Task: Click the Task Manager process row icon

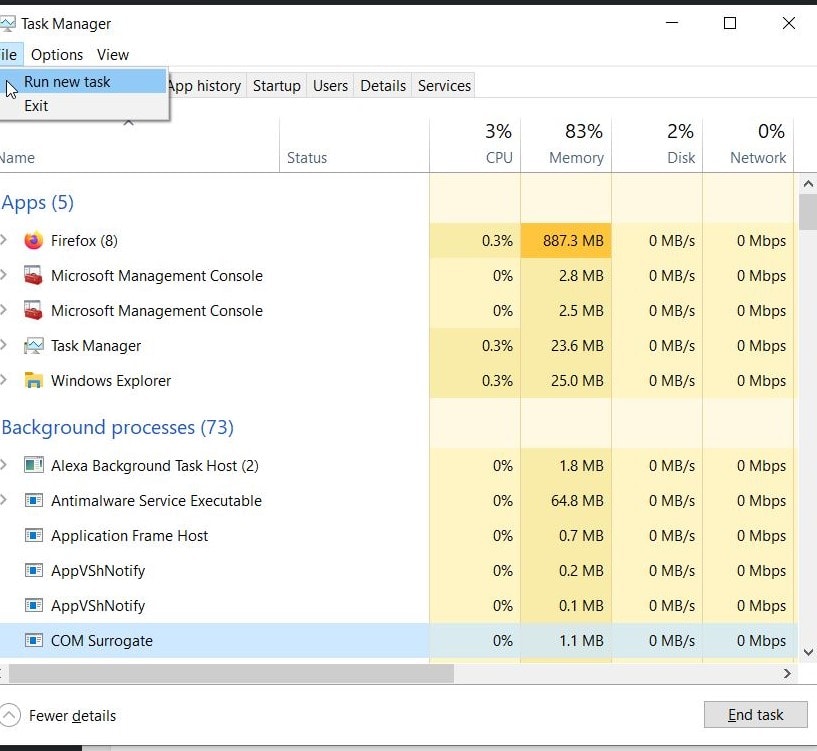Action: (x=33, y=346)
